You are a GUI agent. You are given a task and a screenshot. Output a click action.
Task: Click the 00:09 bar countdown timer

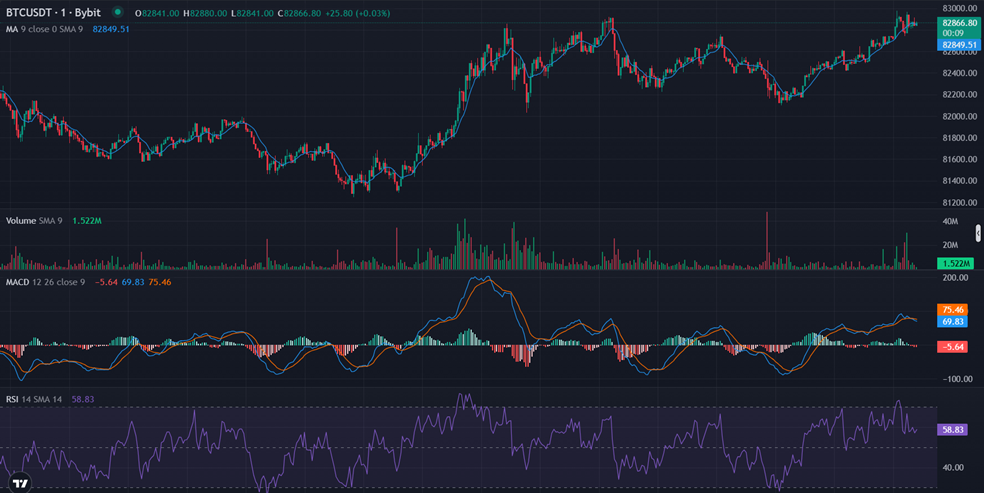953,33
